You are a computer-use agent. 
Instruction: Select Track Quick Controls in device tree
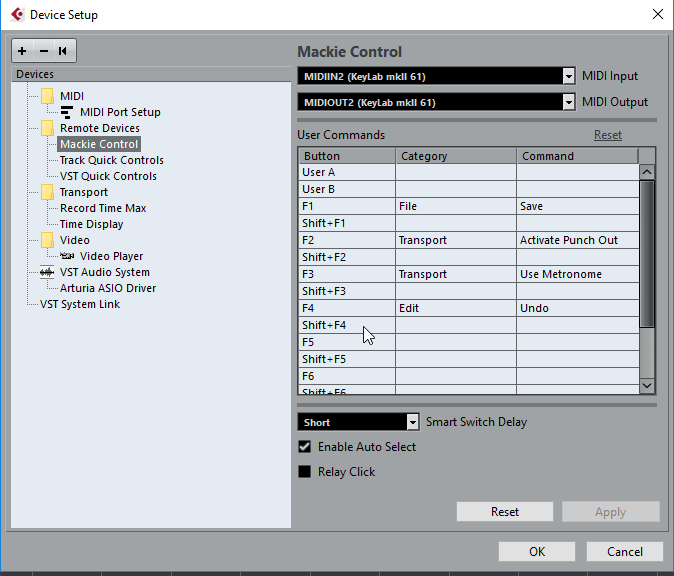click(x=111, y=160)
